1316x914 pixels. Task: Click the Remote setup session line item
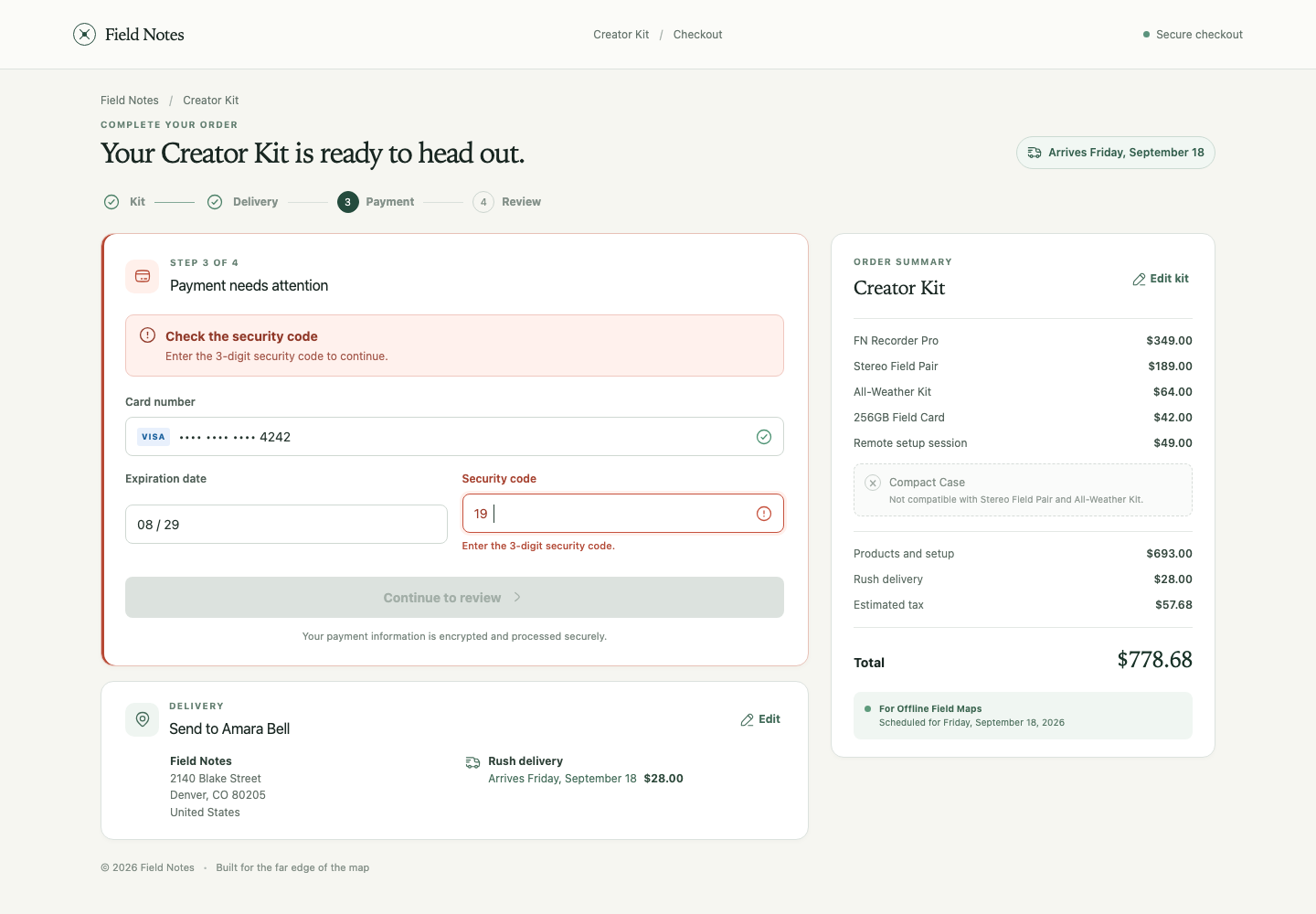tap(1023, 443)
